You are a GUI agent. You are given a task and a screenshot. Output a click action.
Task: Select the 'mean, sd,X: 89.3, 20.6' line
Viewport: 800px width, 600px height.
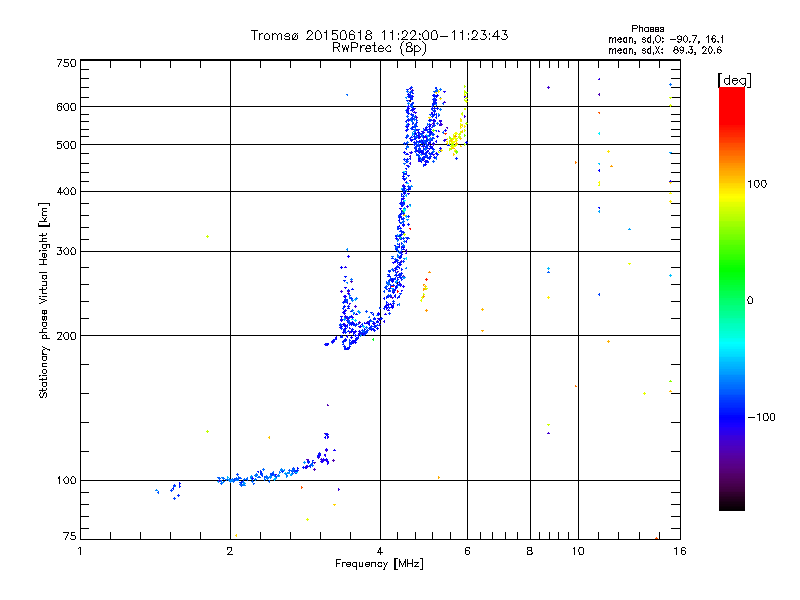click(x=665, y=50)
